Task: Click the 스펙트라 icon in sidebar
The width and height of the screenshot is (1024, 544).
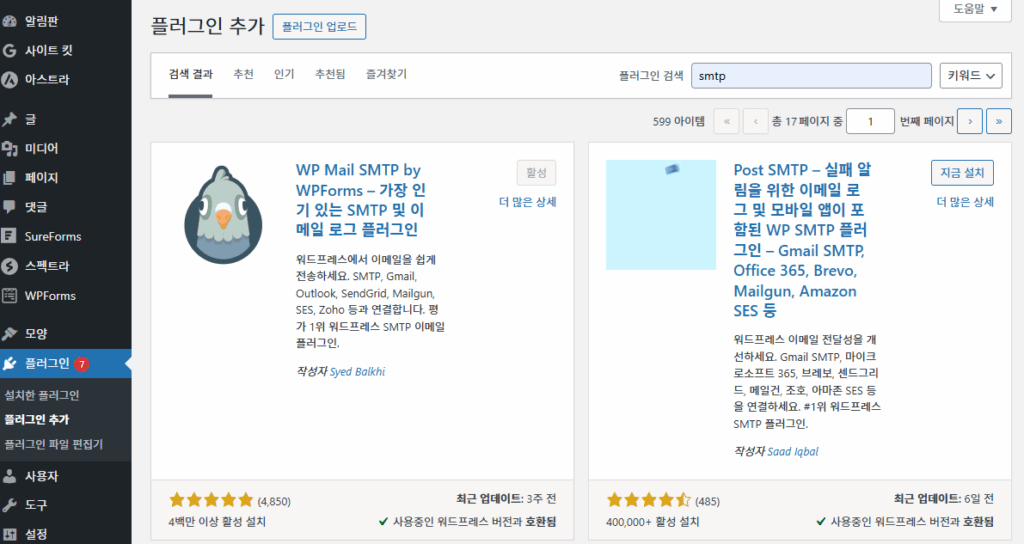Action: click(x=9, y=266)
